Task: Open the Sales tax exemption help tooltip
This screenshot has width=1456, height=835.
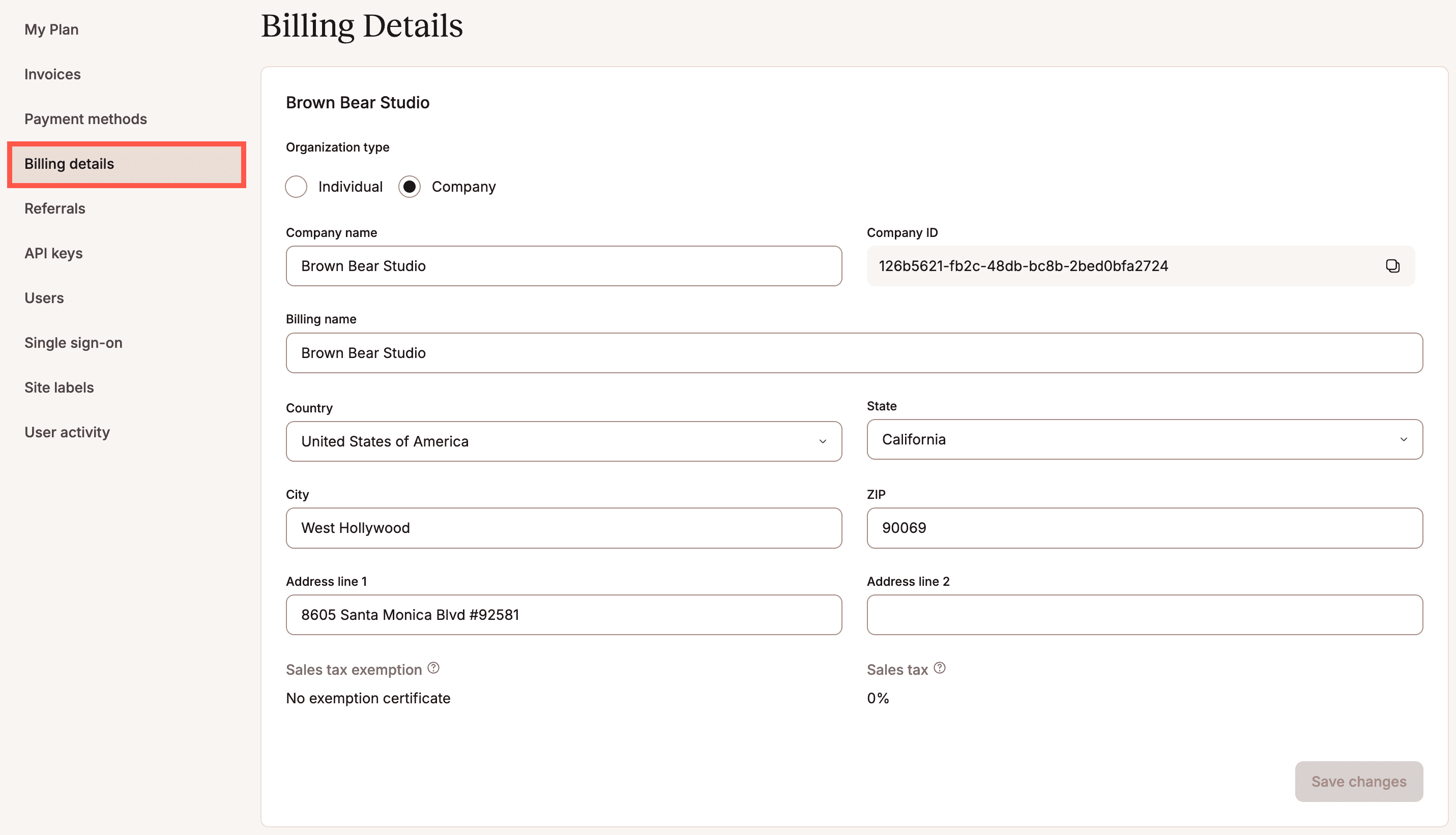Action: (433, 667)
